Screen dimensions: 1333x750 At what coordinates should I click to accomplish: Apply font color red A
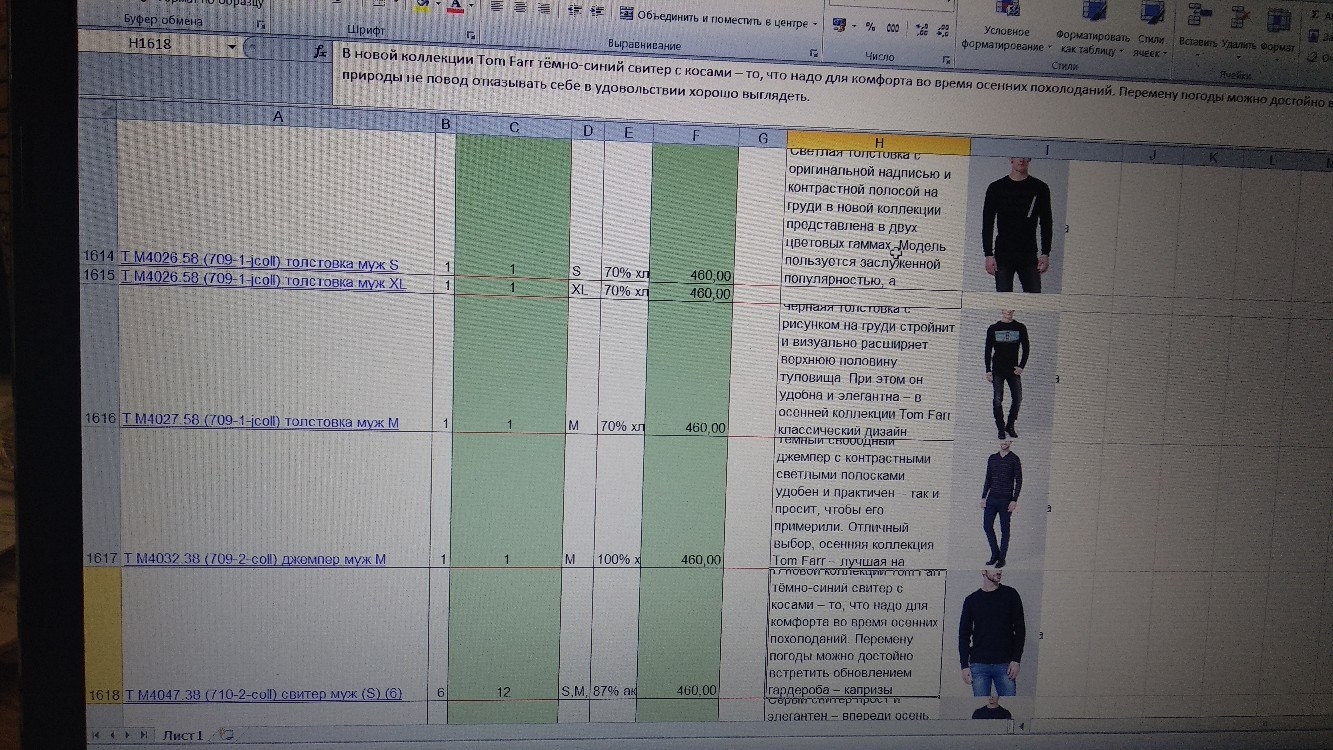point(456,5)
